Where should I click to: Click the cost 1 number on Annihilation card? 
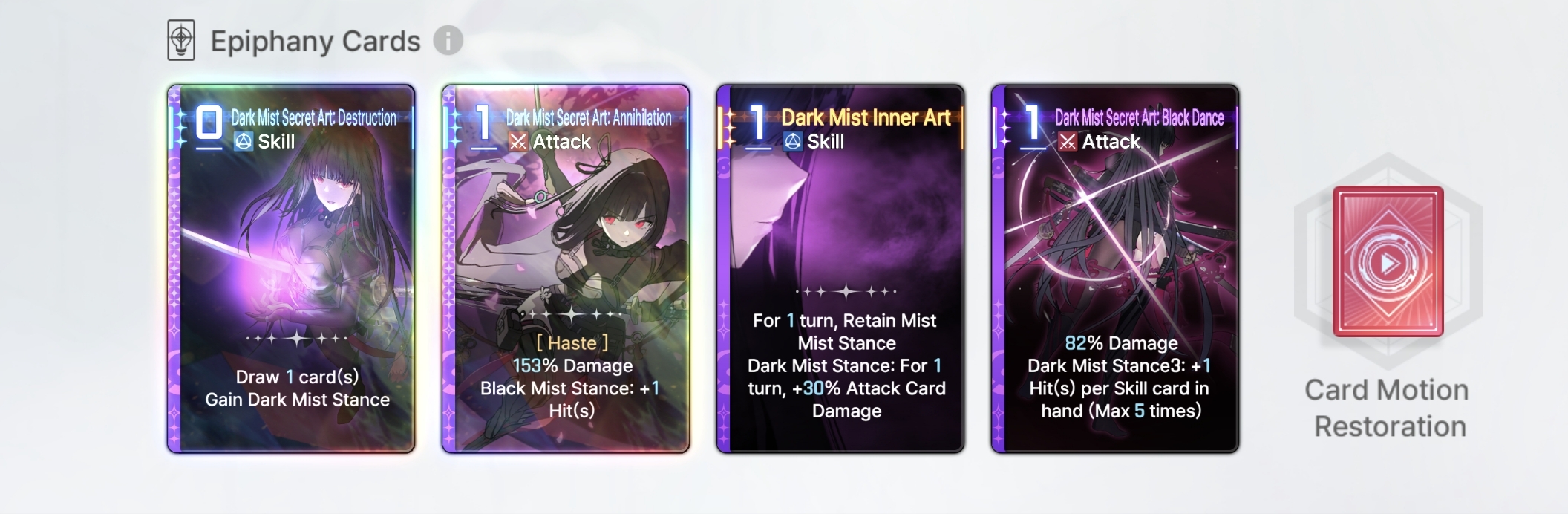(x=483, y=123)
